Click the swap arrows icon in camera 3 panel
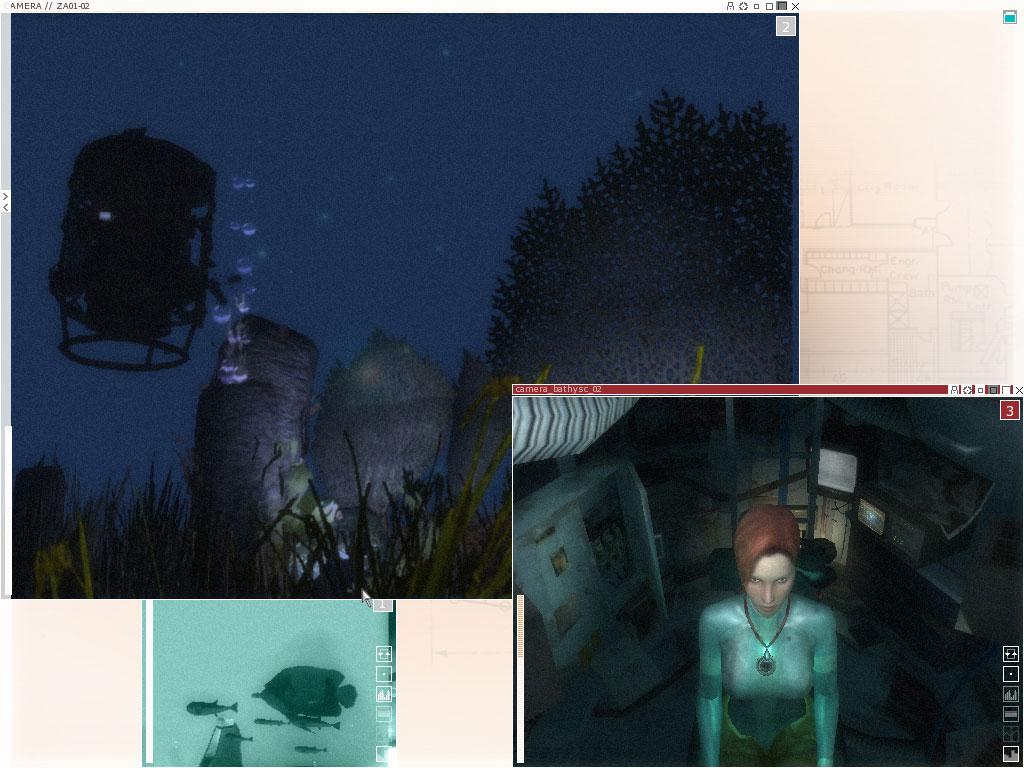 tap(1010, 654)
